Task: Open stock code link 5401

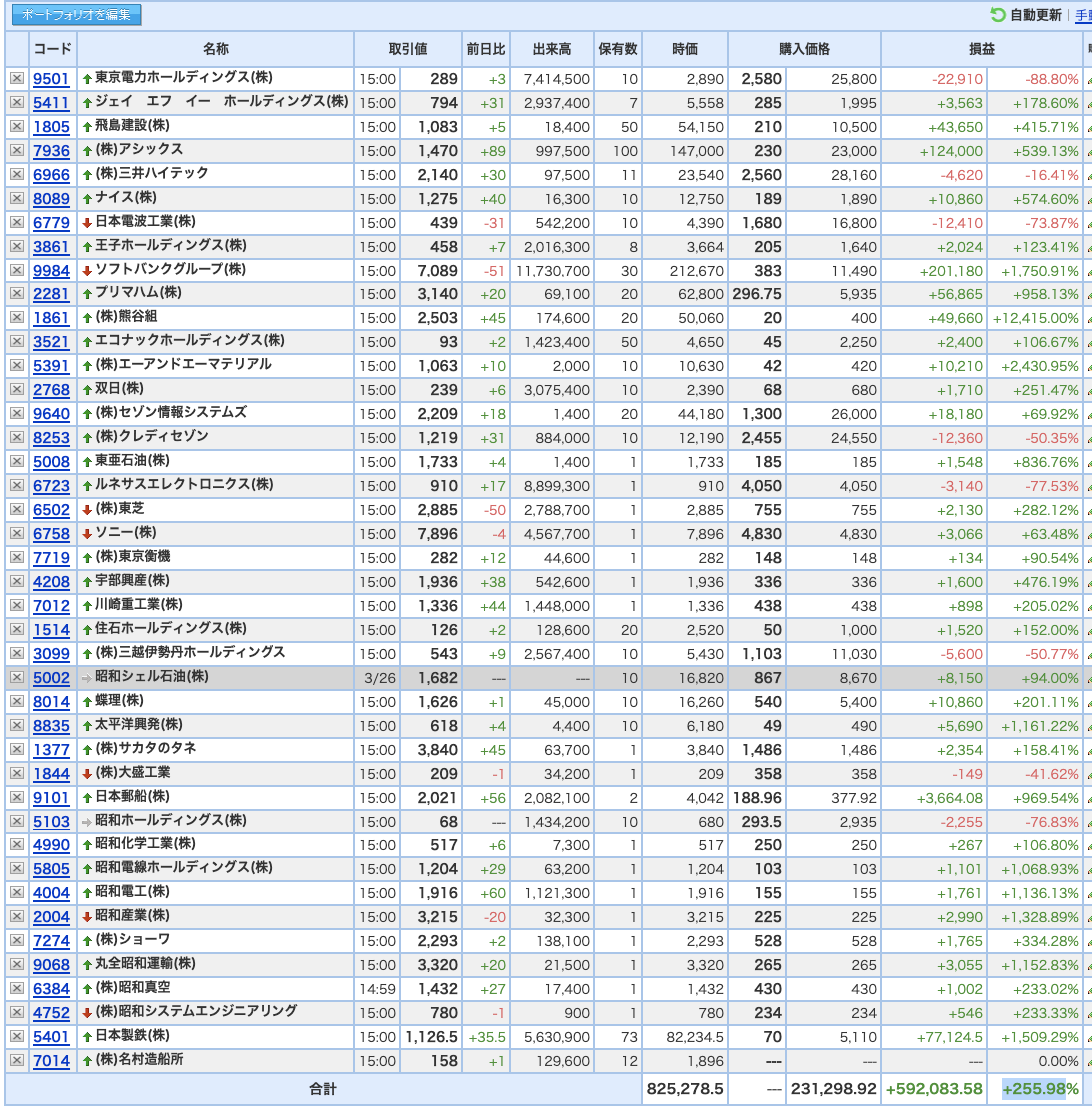Action: point(52,1037)
